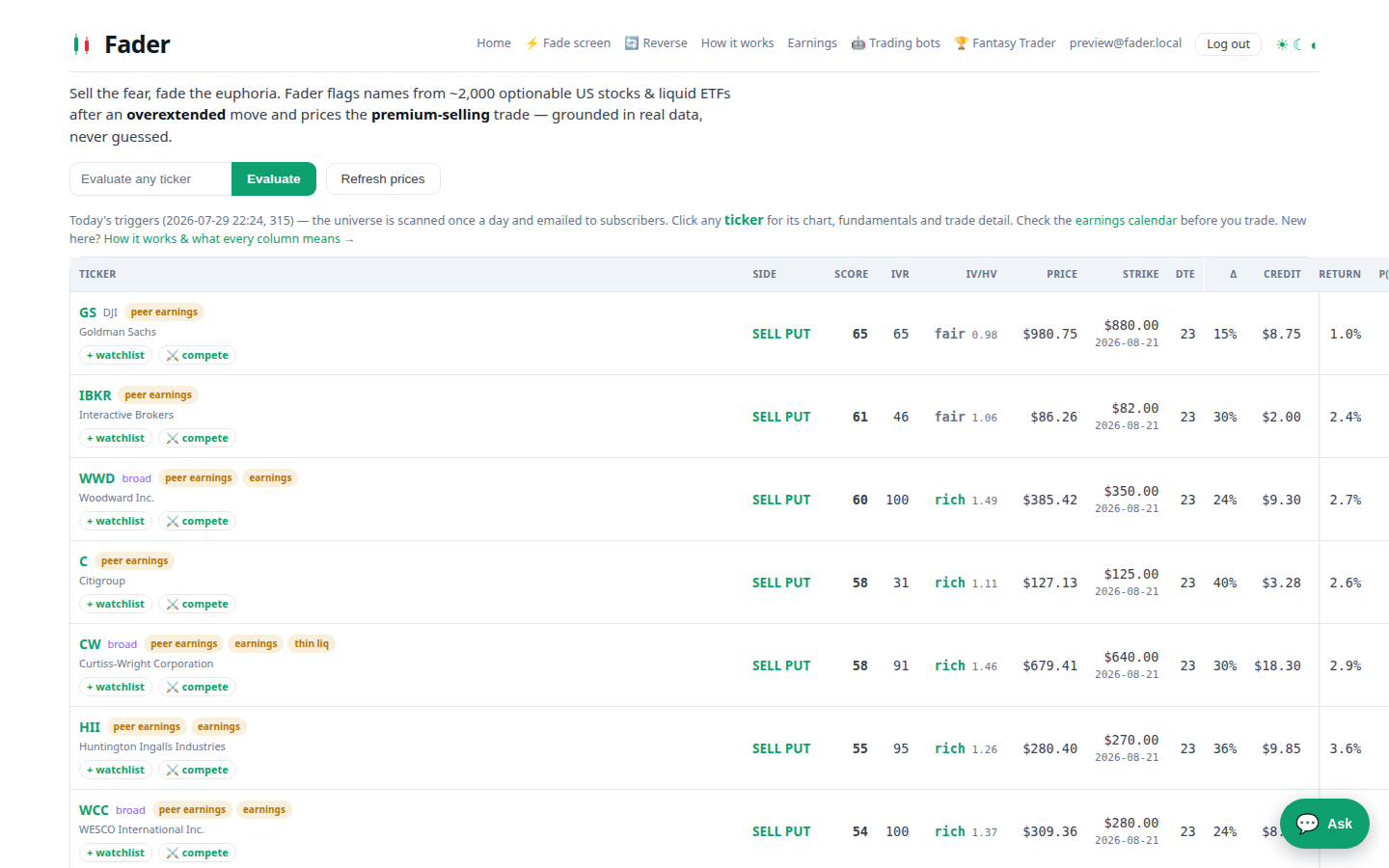Add Interactive Brokers to watchlist
1389x868 pixels.
pyautogui.click(x=116, y=439)
